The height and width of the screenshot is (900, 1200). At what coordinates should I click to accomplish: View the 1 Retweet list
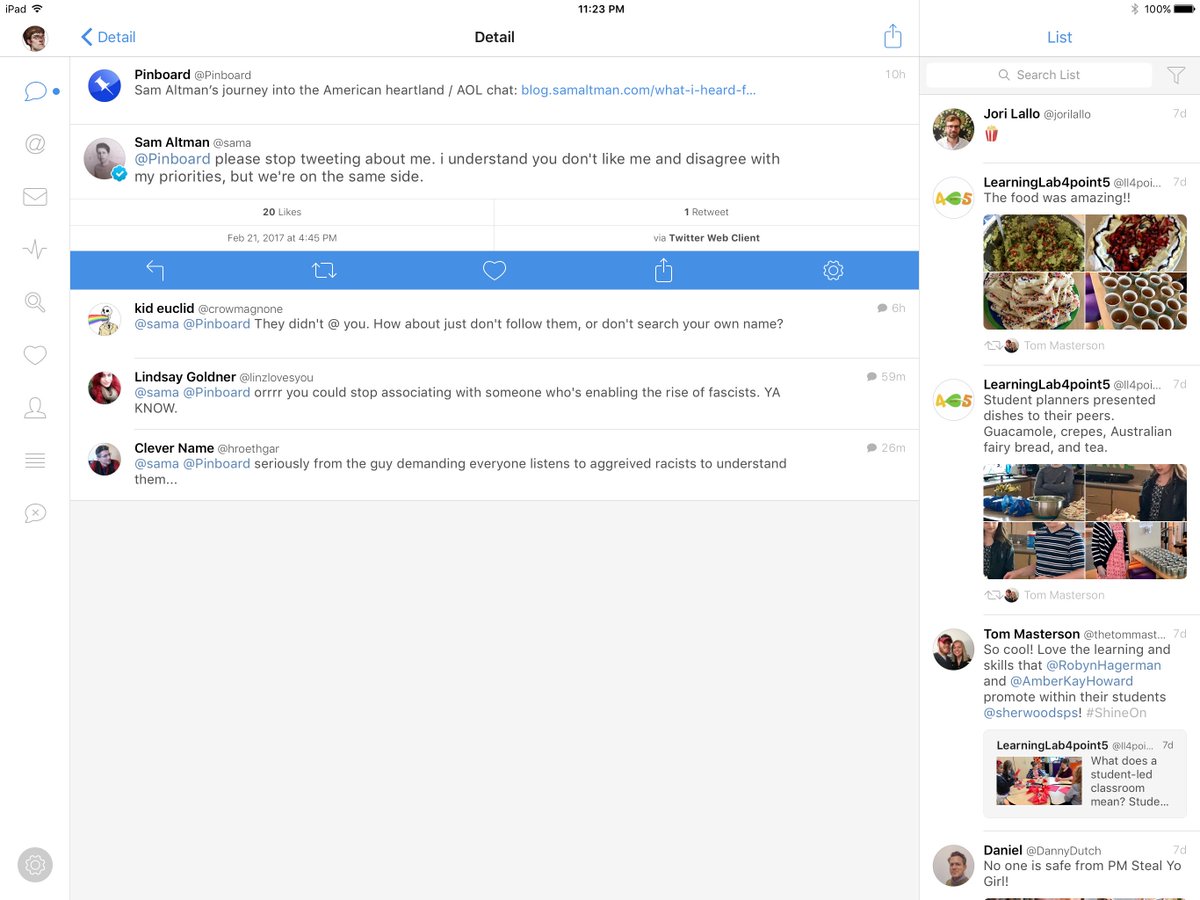707,212
